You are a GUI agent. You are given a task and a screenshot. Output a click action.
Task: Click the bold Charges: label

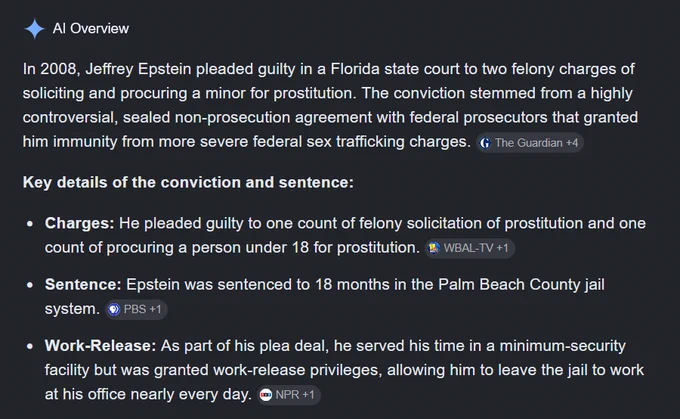[x=79, y=223]
